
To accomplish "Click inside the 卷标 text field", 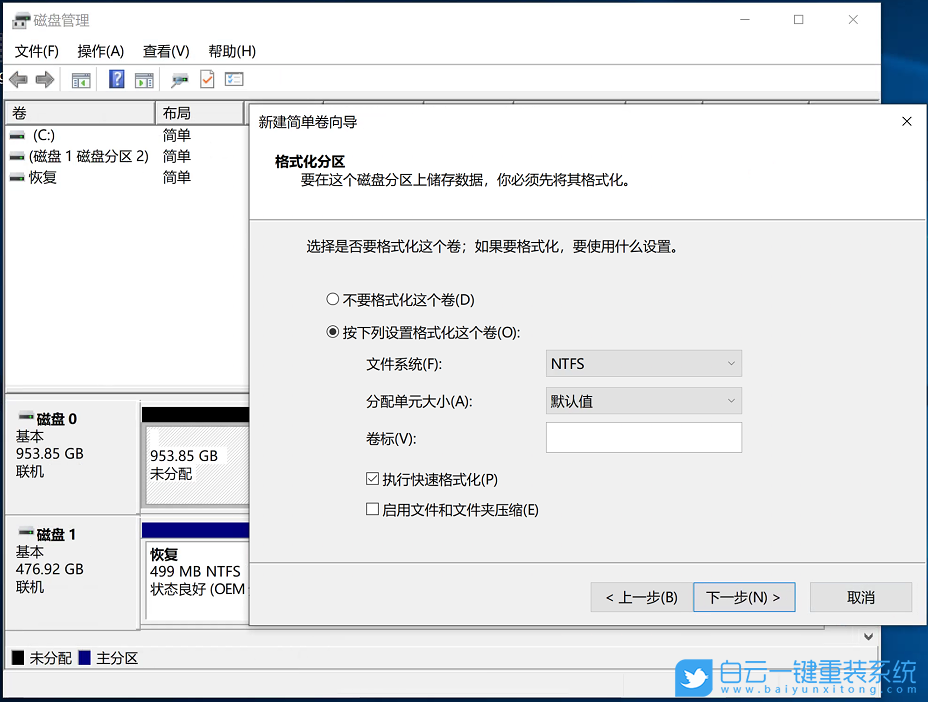I will (x=643, y=437).
